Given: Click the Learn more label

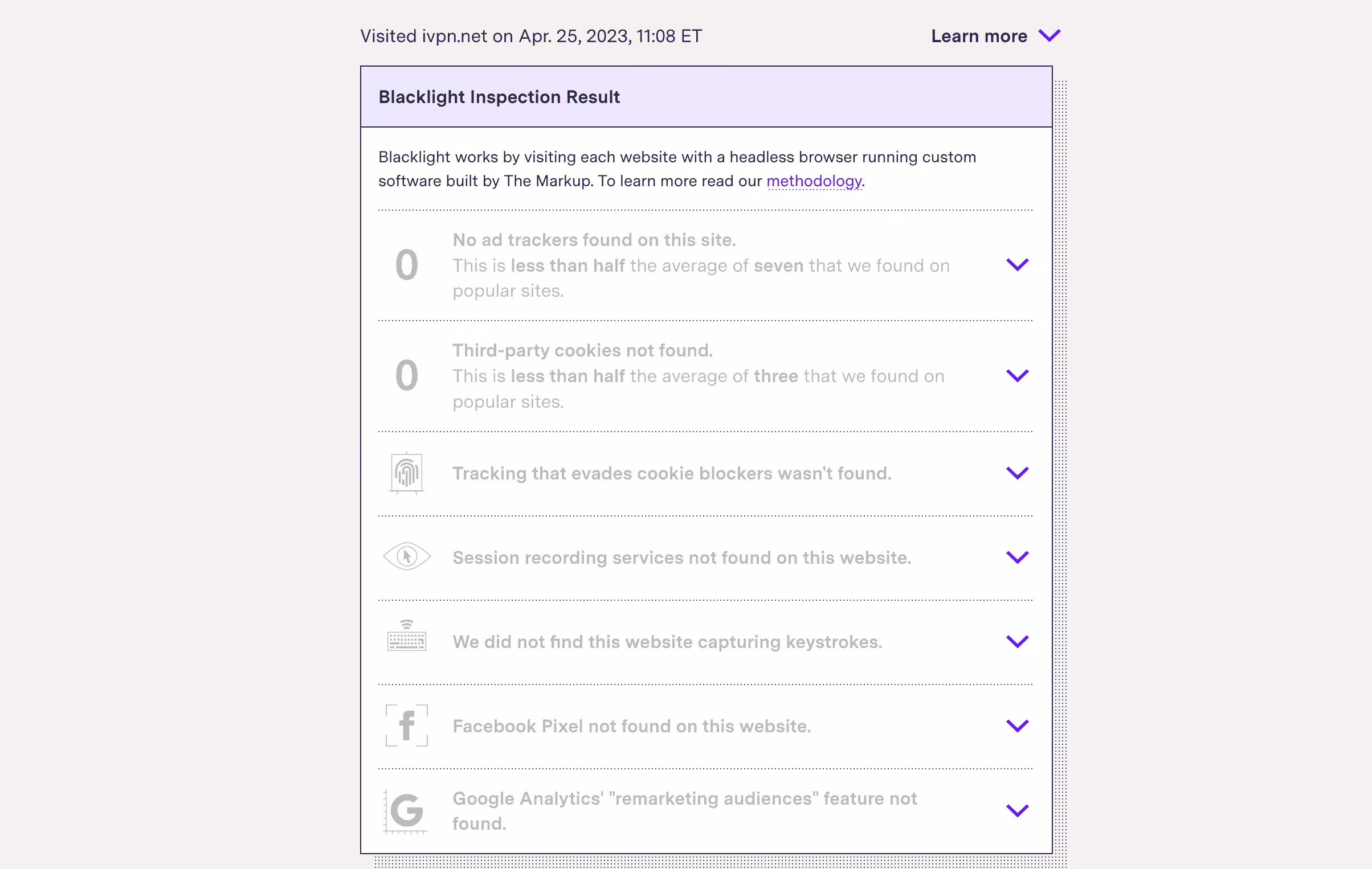Looking at the screenshot, I should [979, 36].
